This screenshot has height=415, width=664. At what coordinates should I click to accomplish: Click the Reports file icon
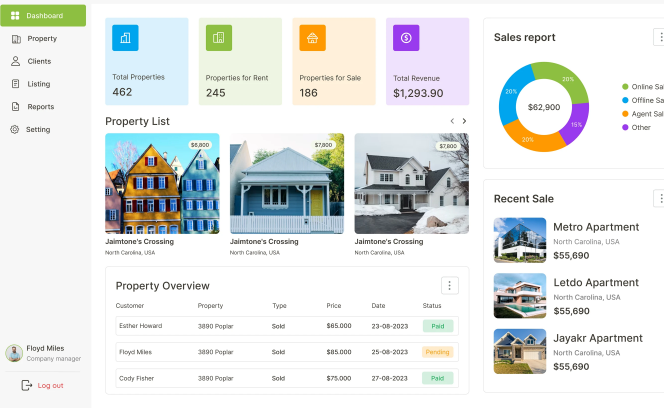pos(16,107)
